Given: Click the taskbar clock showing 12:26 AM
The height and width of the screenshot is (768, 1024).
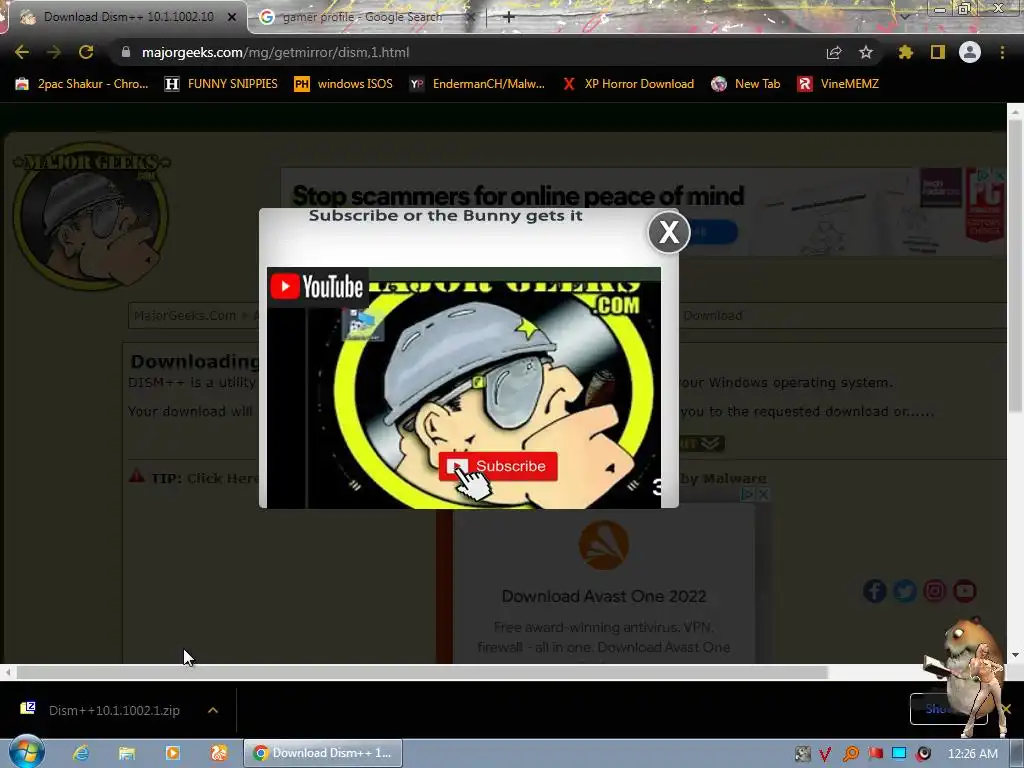Looking at the screenshot, I should (x=972, y=754).
